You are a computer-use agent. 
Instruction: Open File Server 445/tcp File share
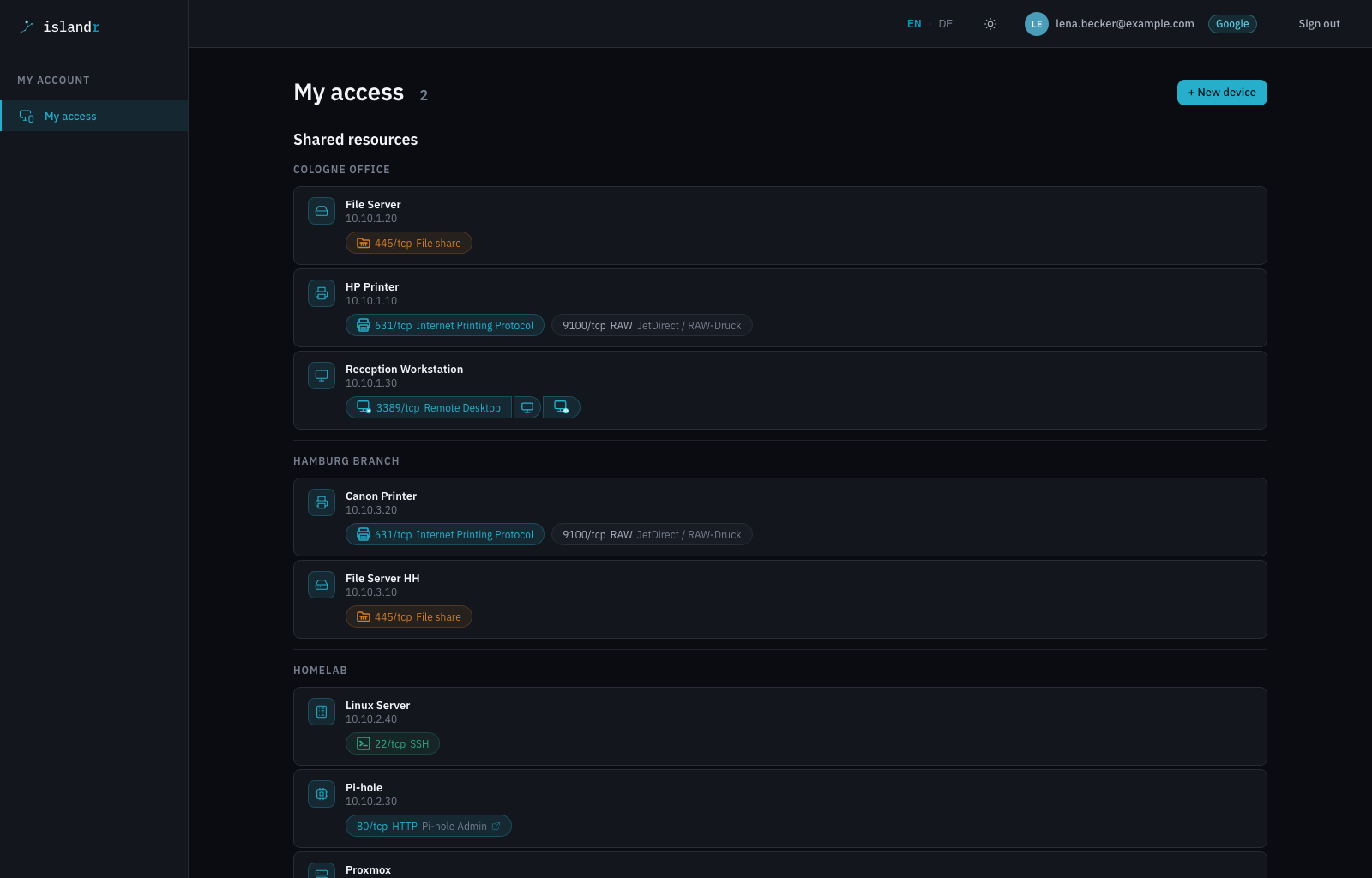(x=409, y=244)
